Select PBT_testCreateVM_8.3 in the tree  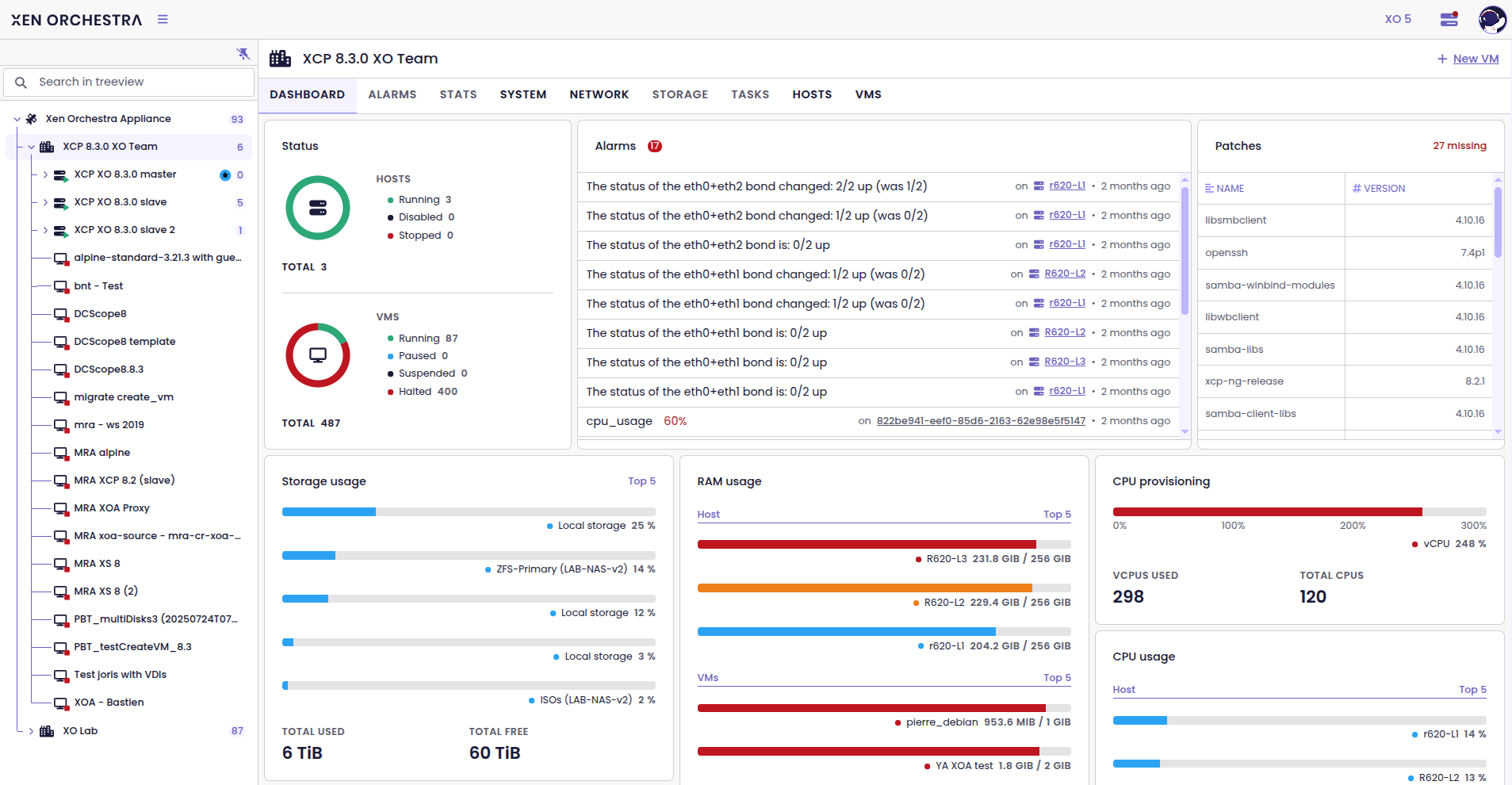click(x=133, y=647)
